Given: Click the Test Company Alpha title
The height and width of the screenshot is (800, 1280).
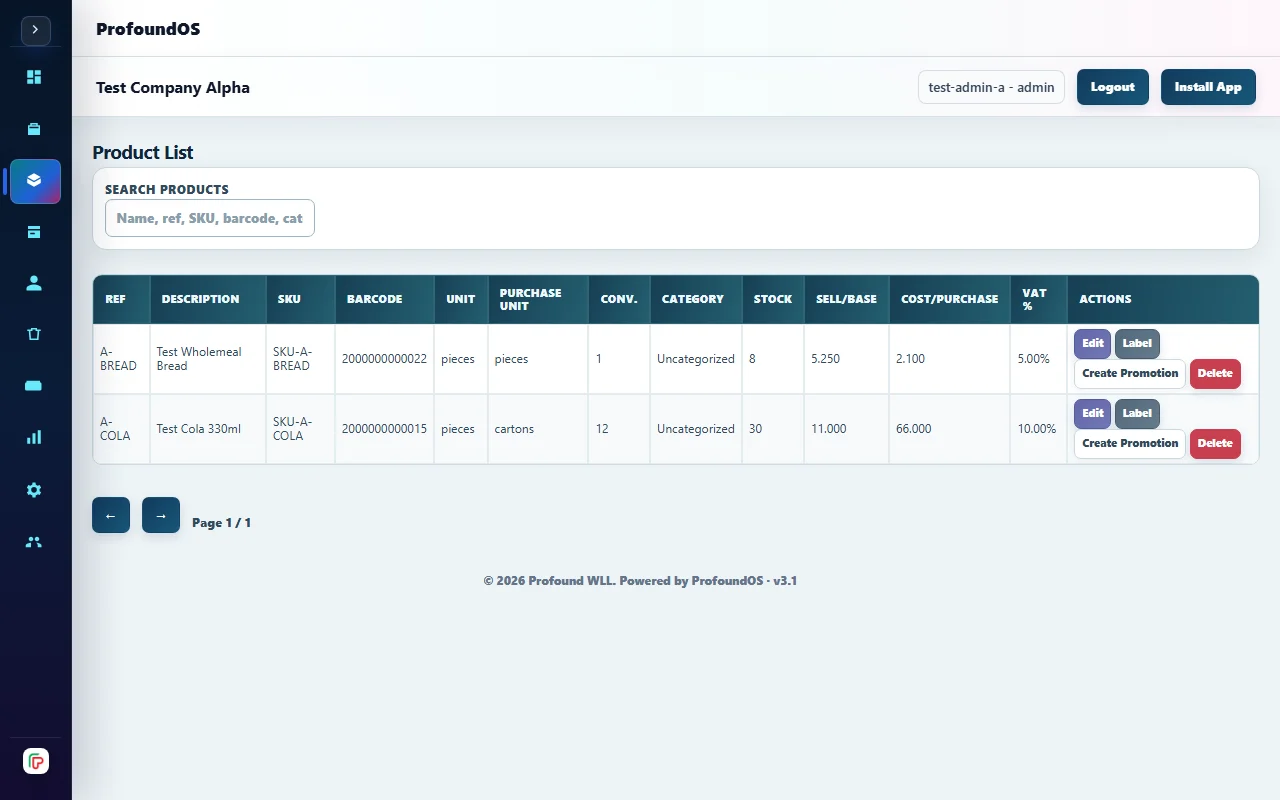Looking at the screenshot, I should coord(173,87).
